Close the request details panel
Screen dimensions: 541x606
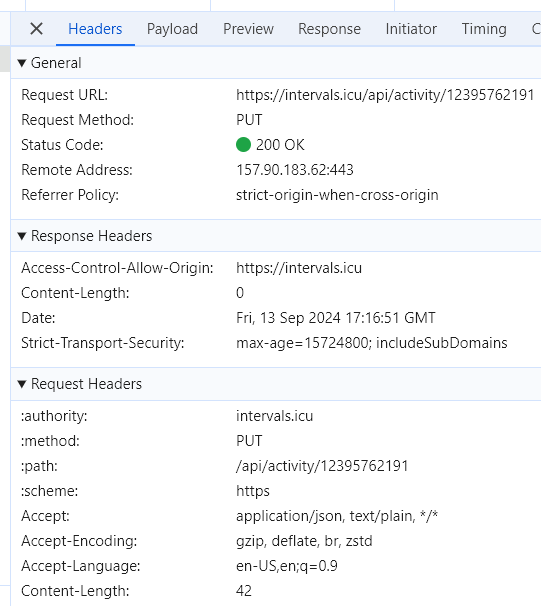point(36,29)
